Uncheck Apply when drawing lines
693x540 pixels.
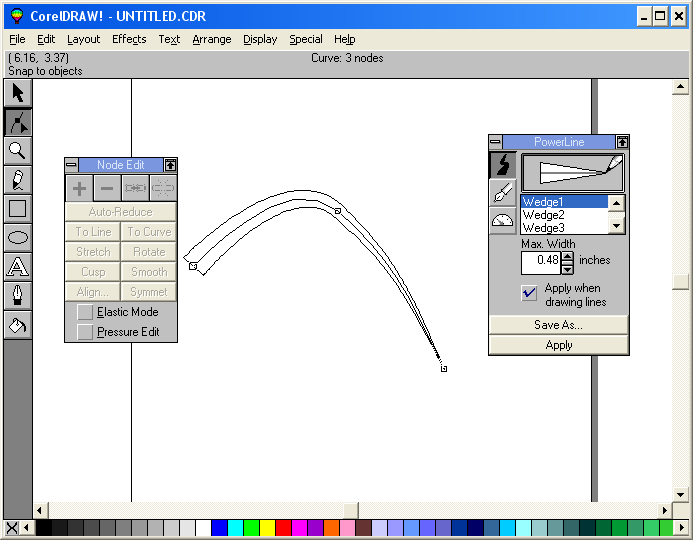point(529,293)
